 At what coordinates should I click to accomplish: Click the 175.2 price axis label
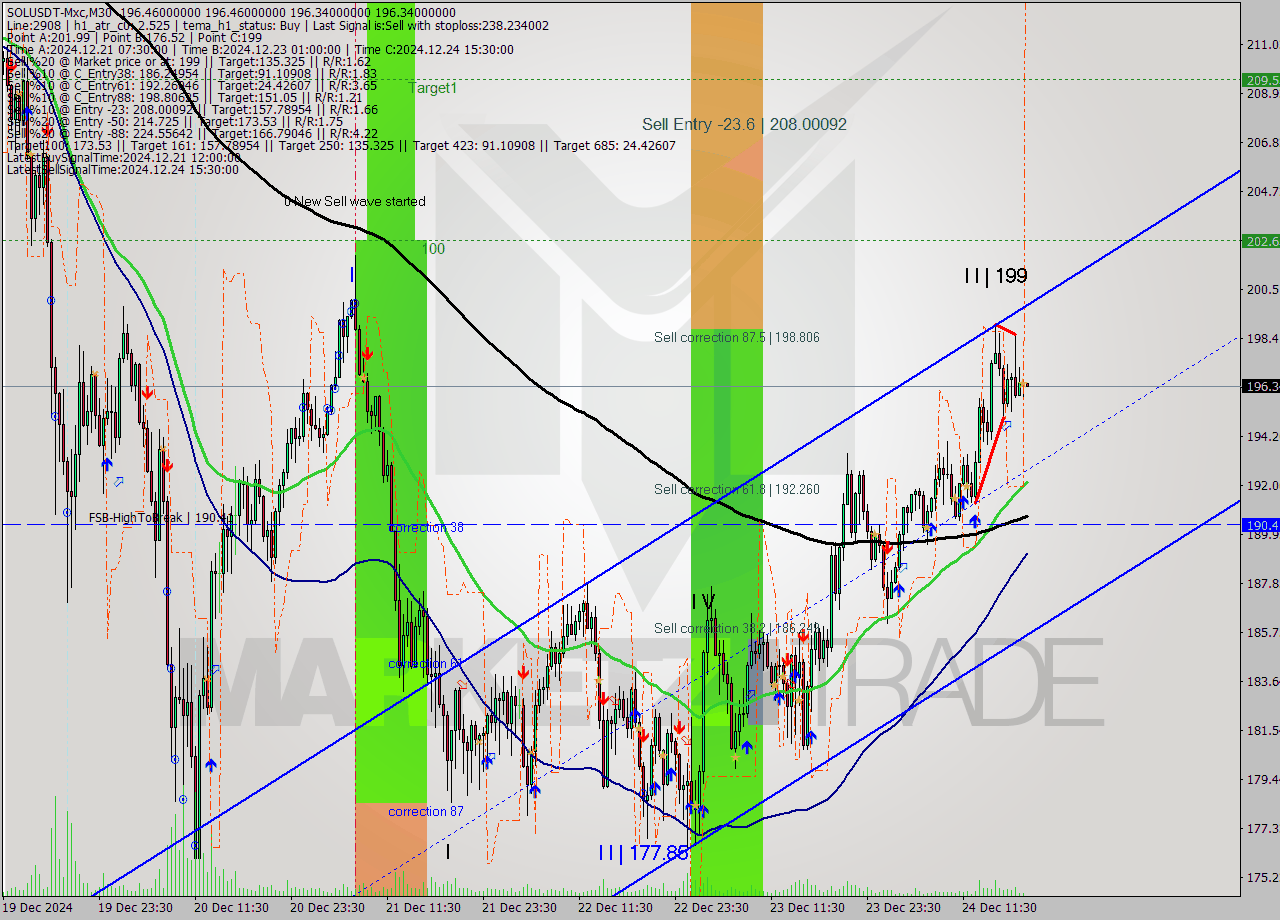(x=1262, y=877)
